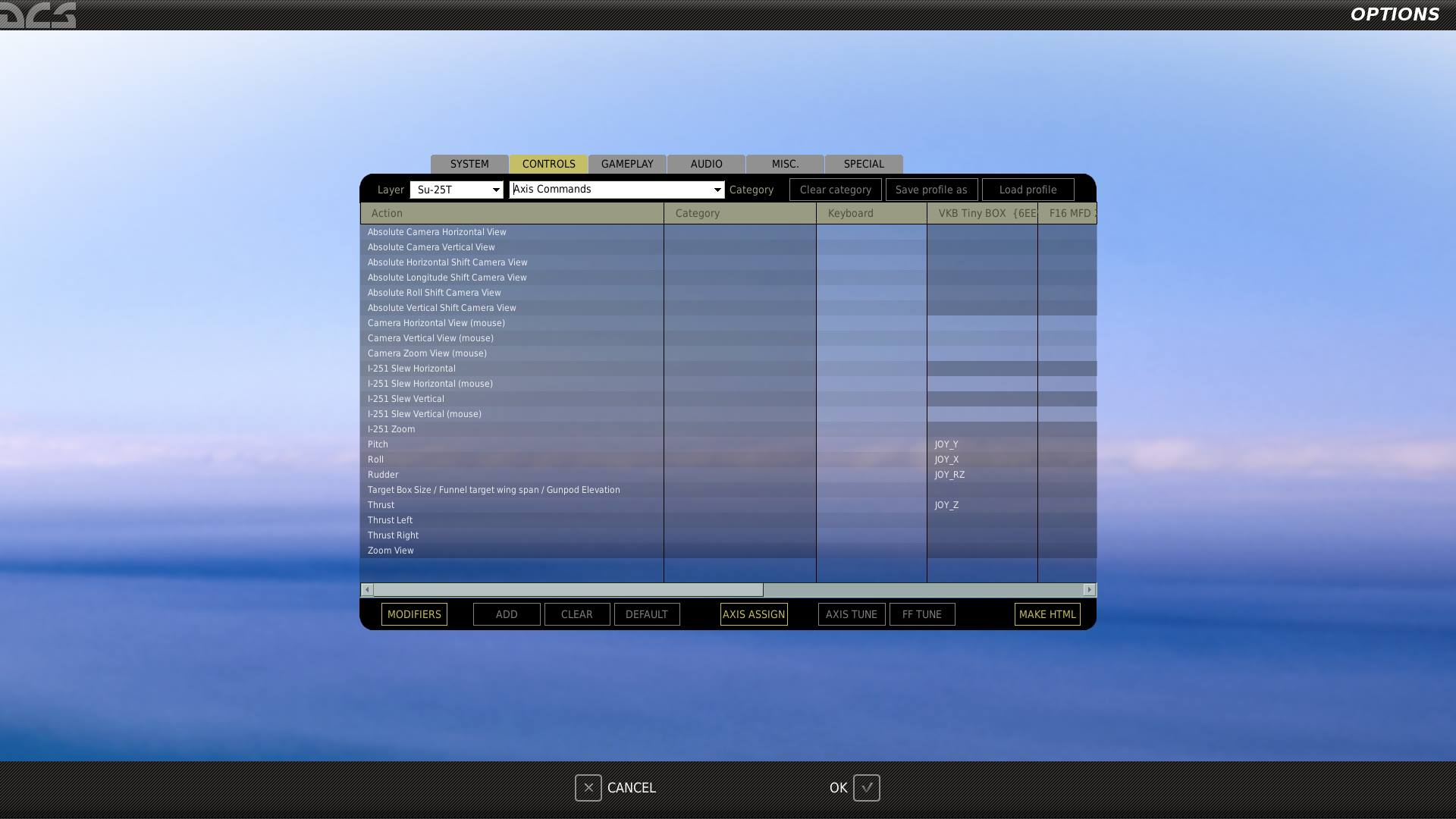Switch to the GAMEPLAY tab

click(x=627, y=164)
